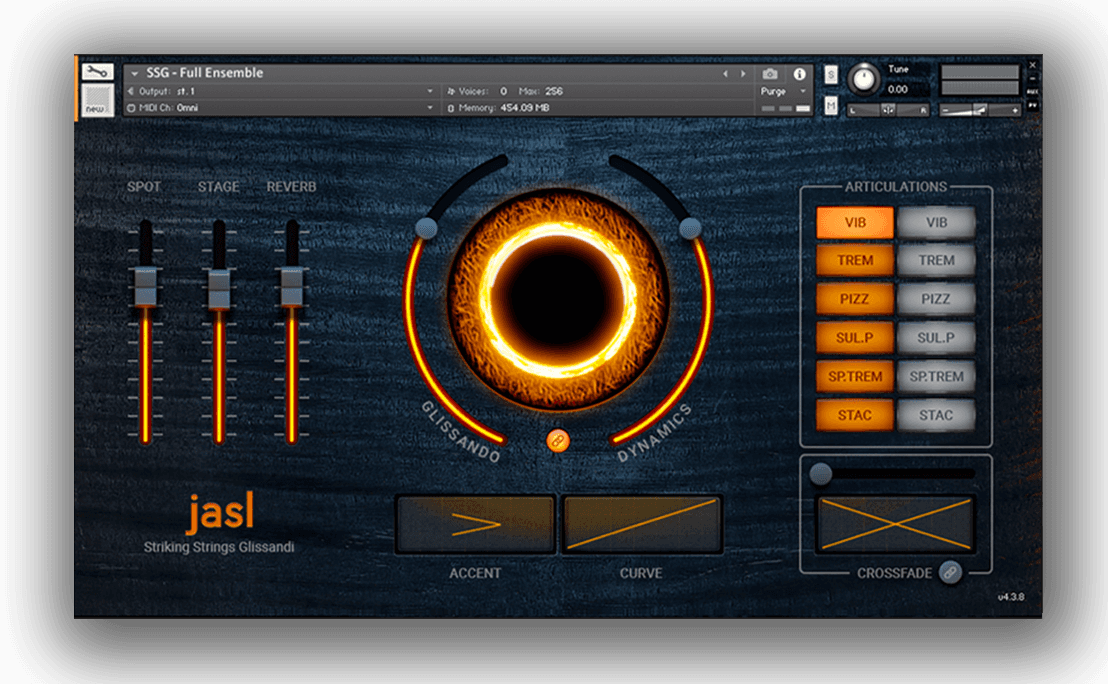Viewport: 1108px width, 684px height.
Task: Enable the gray PIZZ articulation
Action: [x=936, y=299]
